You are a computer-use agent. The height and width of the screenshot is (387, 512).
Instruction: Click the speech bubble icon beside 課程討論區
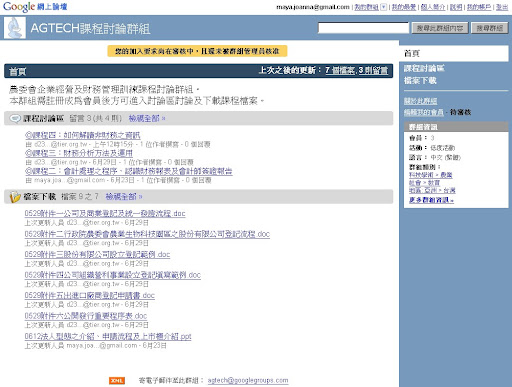click(x=15, y=118)
